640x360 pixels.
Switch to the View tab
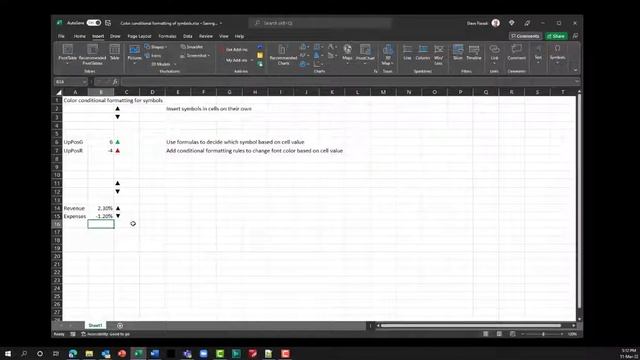coord(224,36)
